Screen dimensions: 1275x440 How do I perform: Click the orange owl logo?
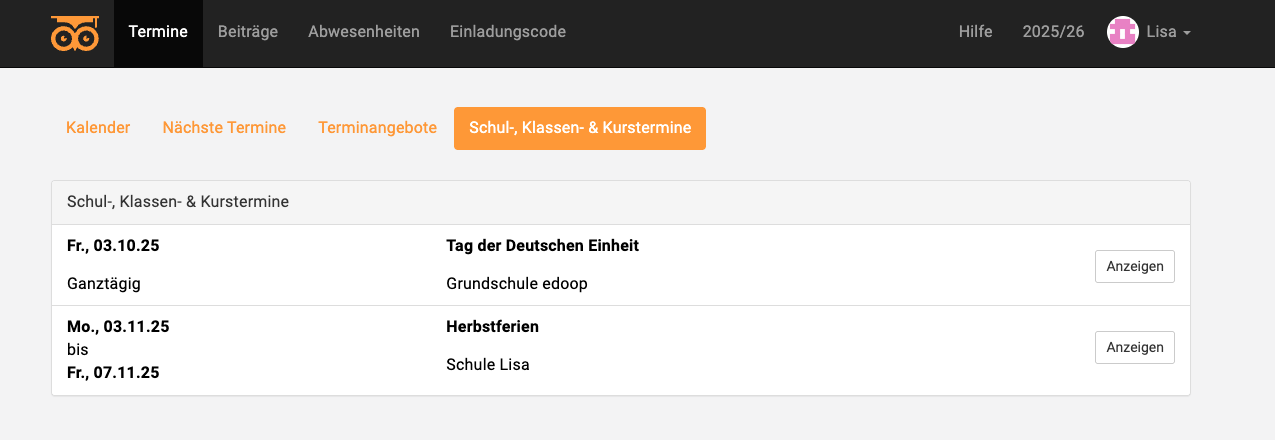75,33
